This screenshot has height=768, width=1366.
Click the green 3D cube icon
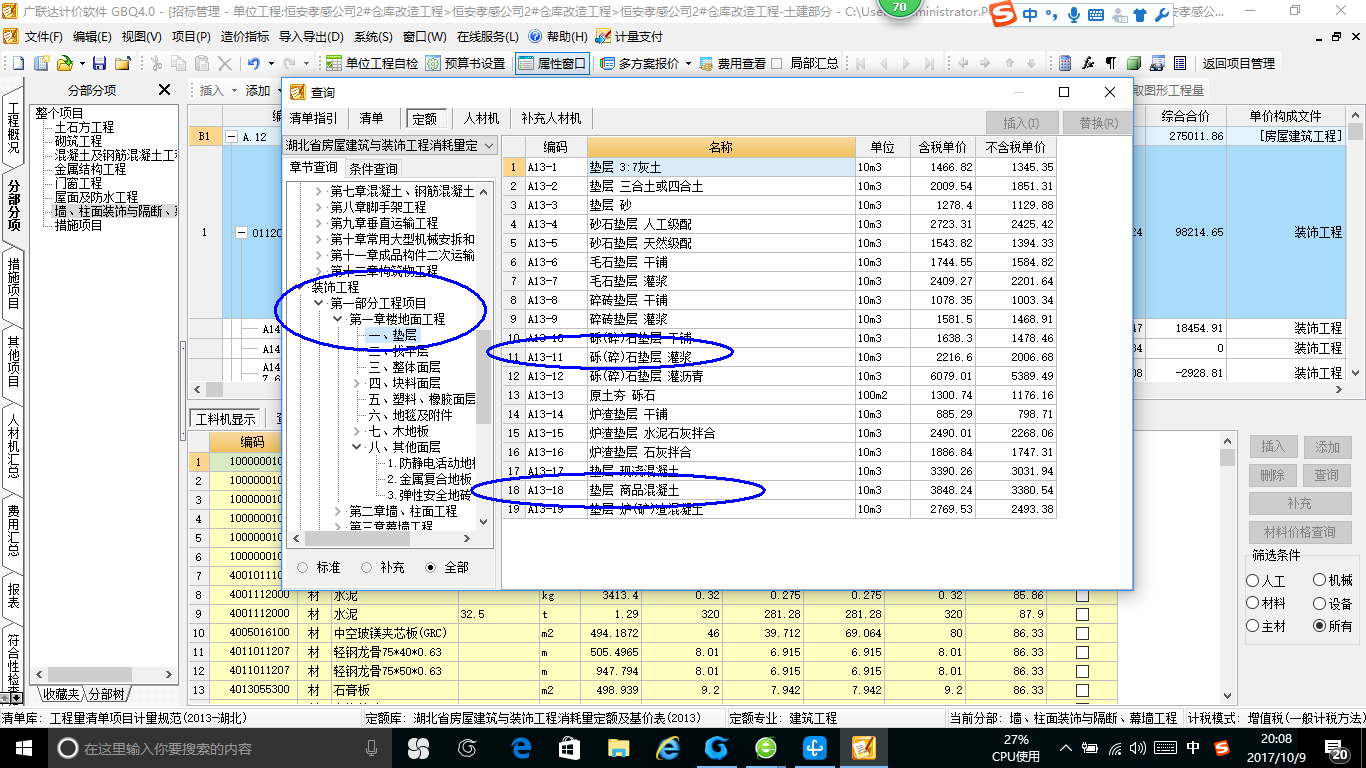click(x=1133, y=63)
